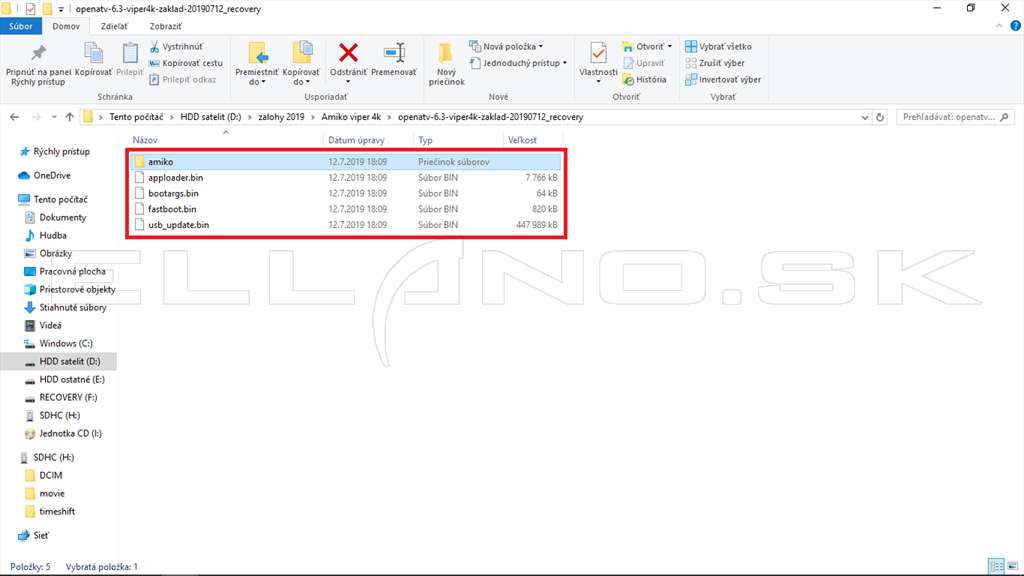Click the Kopírovať copy icon
The width and height of the screenshot is (1024, 576).
pos(93,55)
